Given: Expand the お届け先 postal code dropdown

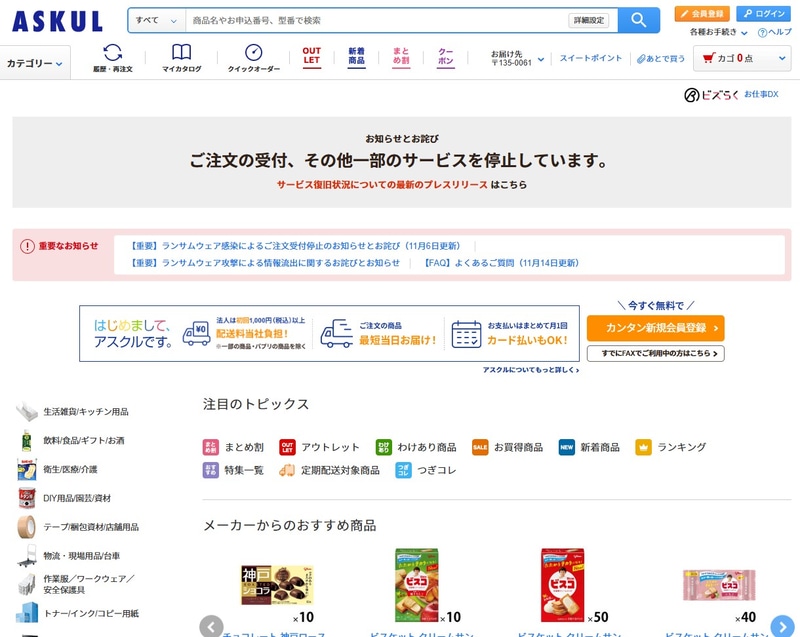Looking at the screenshot, I should [517, 58].
